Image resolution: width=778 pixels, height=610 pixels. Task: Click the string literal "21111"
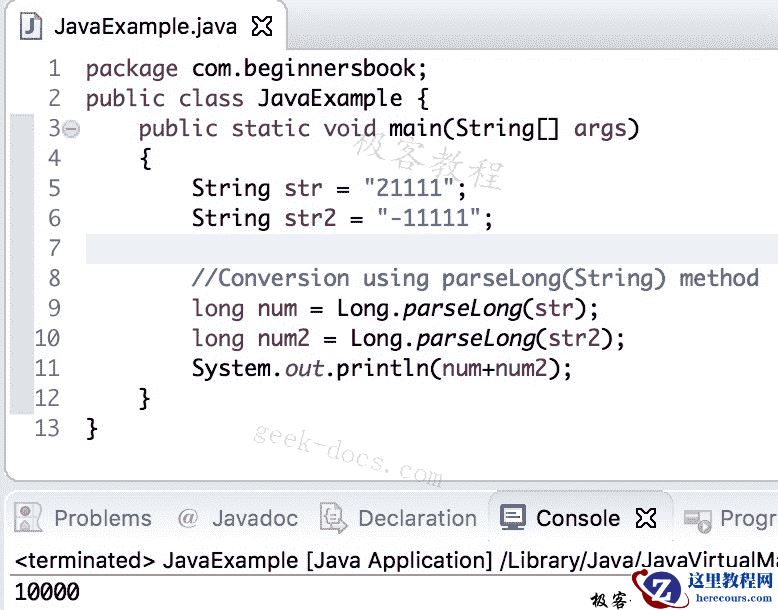pos(409,188)
